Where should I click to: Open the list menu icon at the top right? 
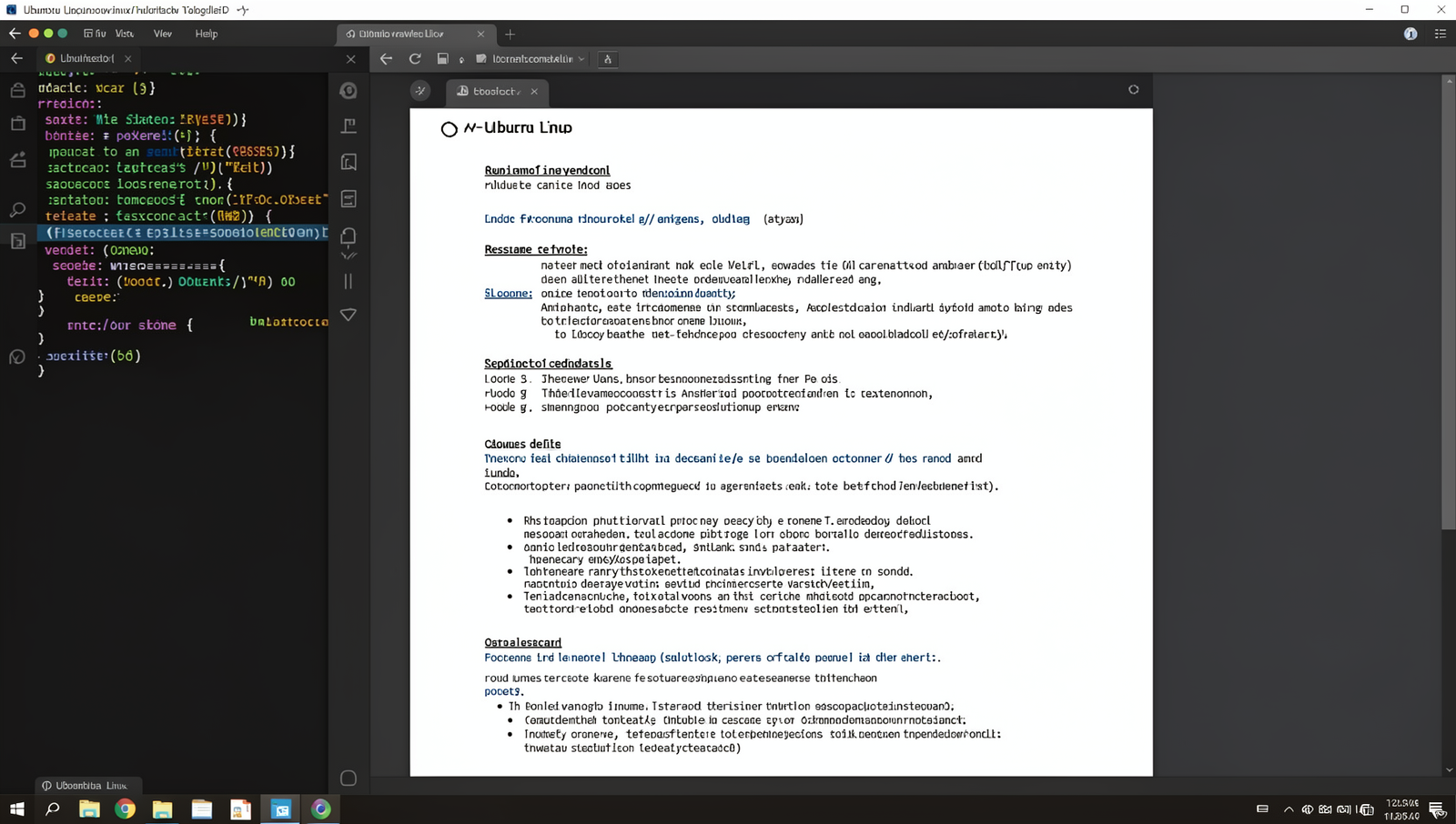click(1441, 34)
